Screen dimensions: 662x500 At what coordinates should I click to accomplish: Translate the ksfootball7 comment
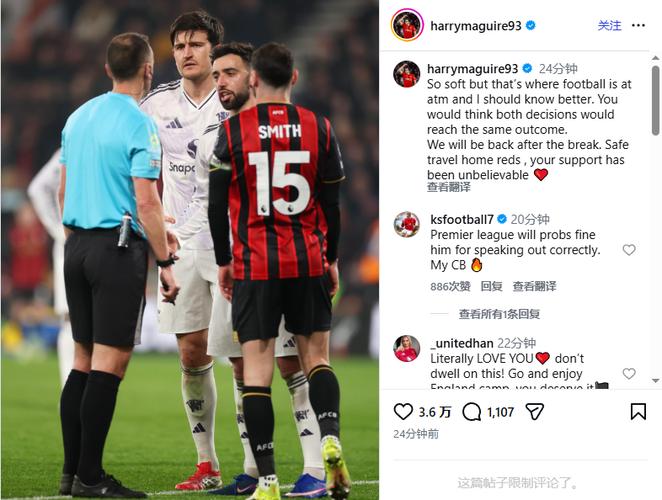pyautogui.click(x=534, y=286)
